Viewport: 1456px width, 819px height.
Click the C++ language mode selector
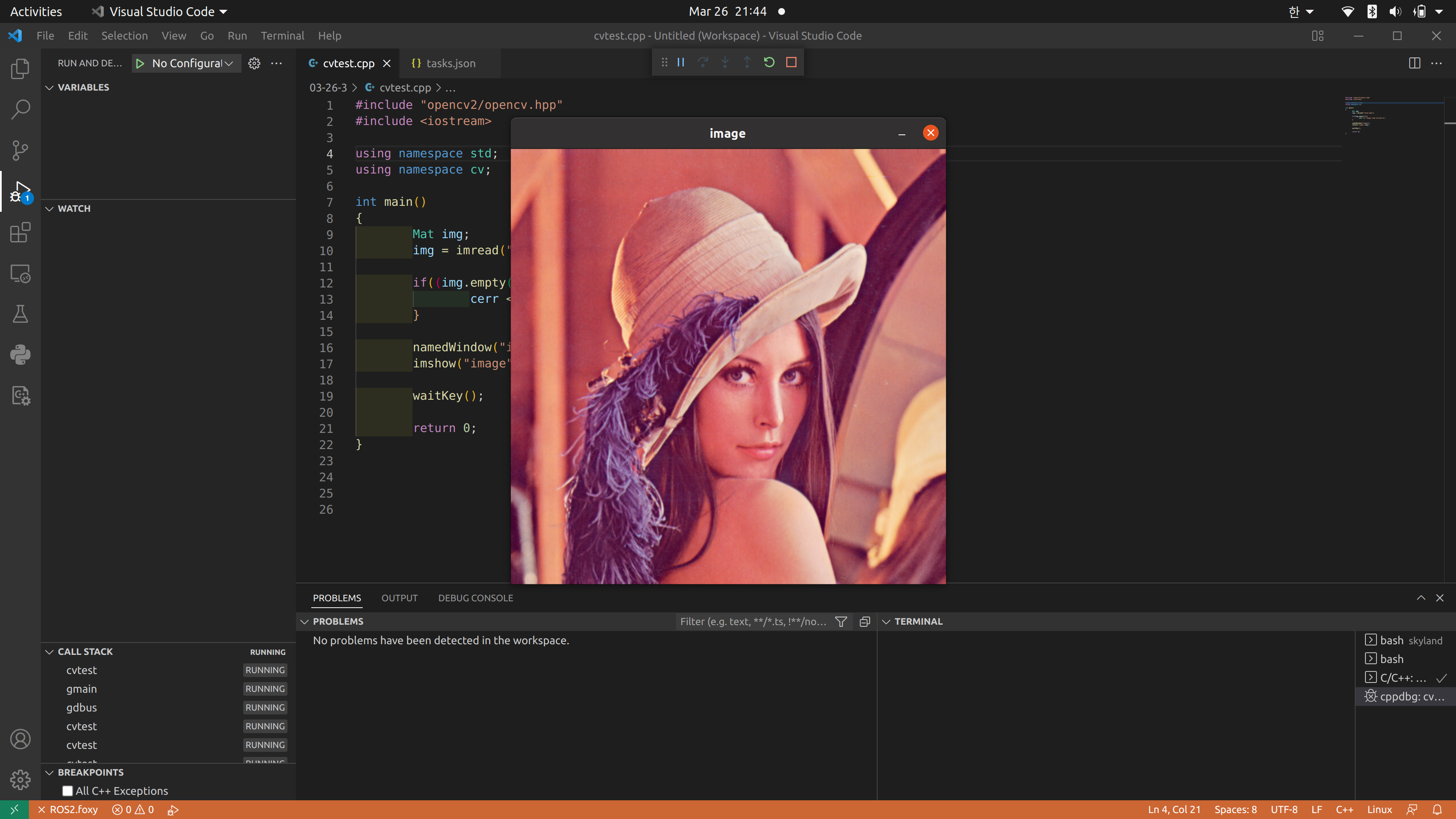1344,809
